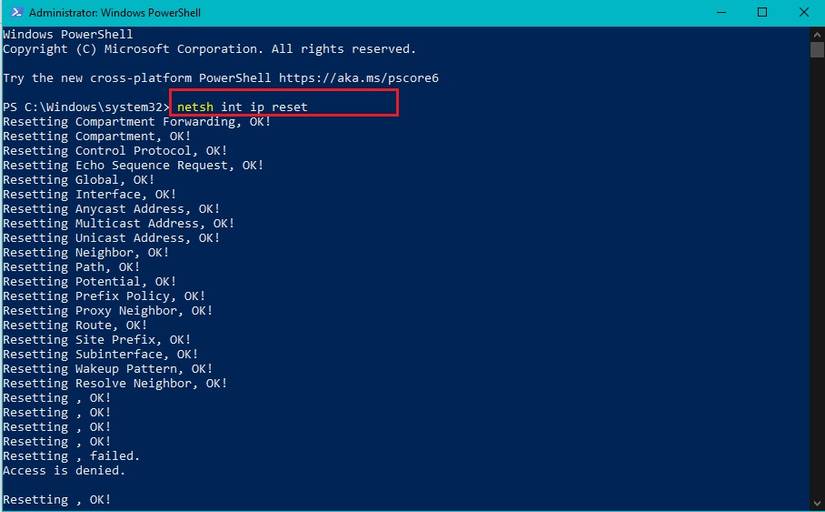Click the PS C:\Windows\system32> prompt
Image resolution: width=825 pixels, height=512 pixels.
pos(86,107)
